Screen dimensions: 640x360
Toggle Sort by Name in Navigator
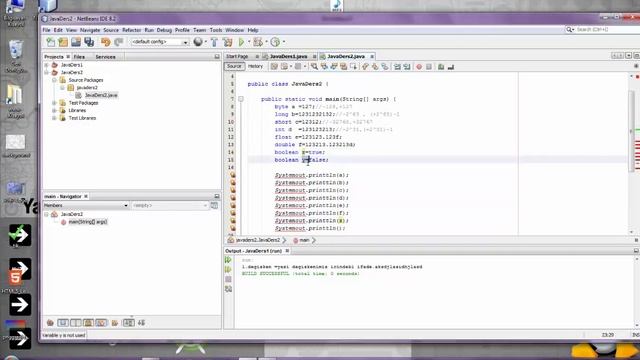coord(128,323)
